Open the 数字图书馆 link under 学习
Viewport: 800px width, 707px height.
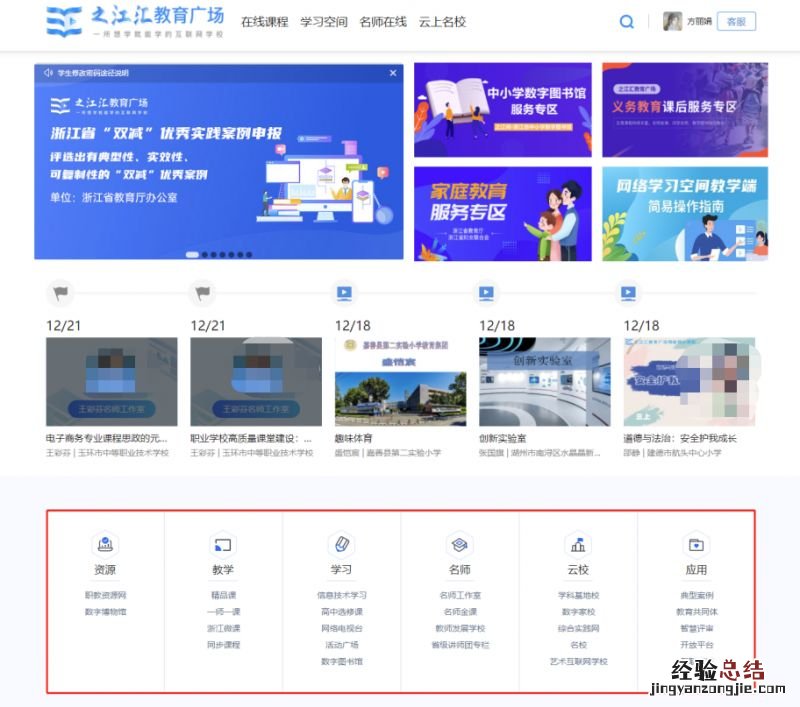[x=342, y=661]
